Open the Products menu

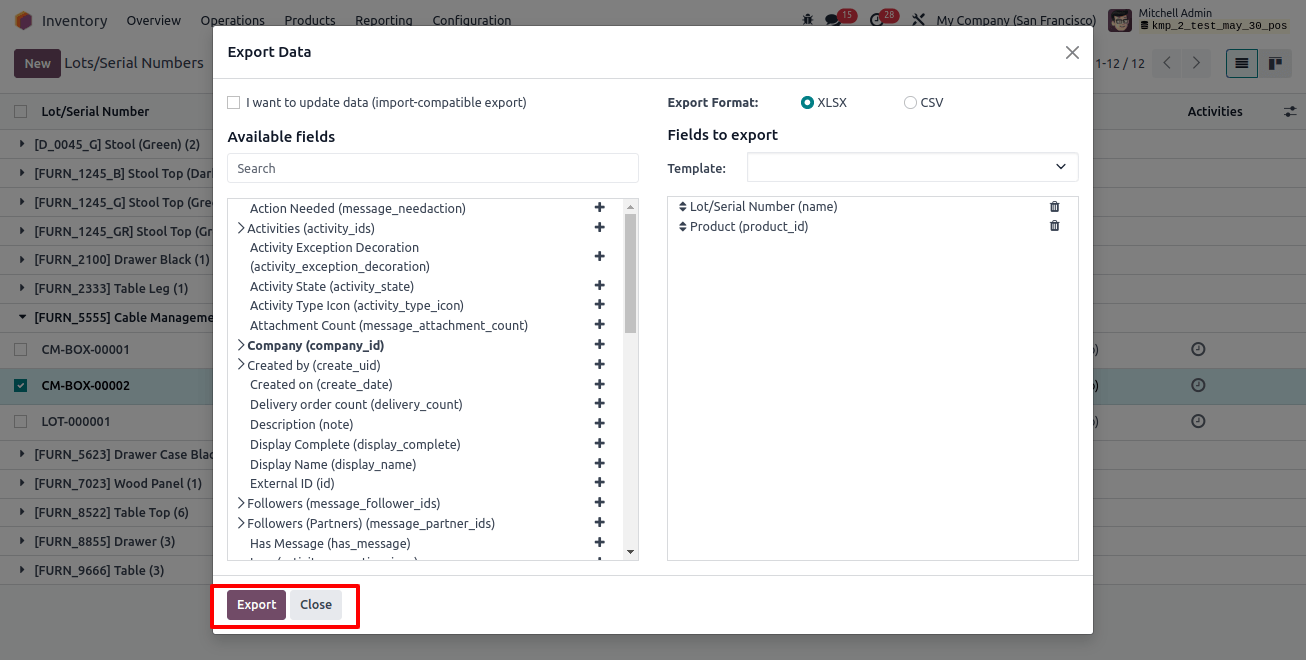(x=310, y=20)
